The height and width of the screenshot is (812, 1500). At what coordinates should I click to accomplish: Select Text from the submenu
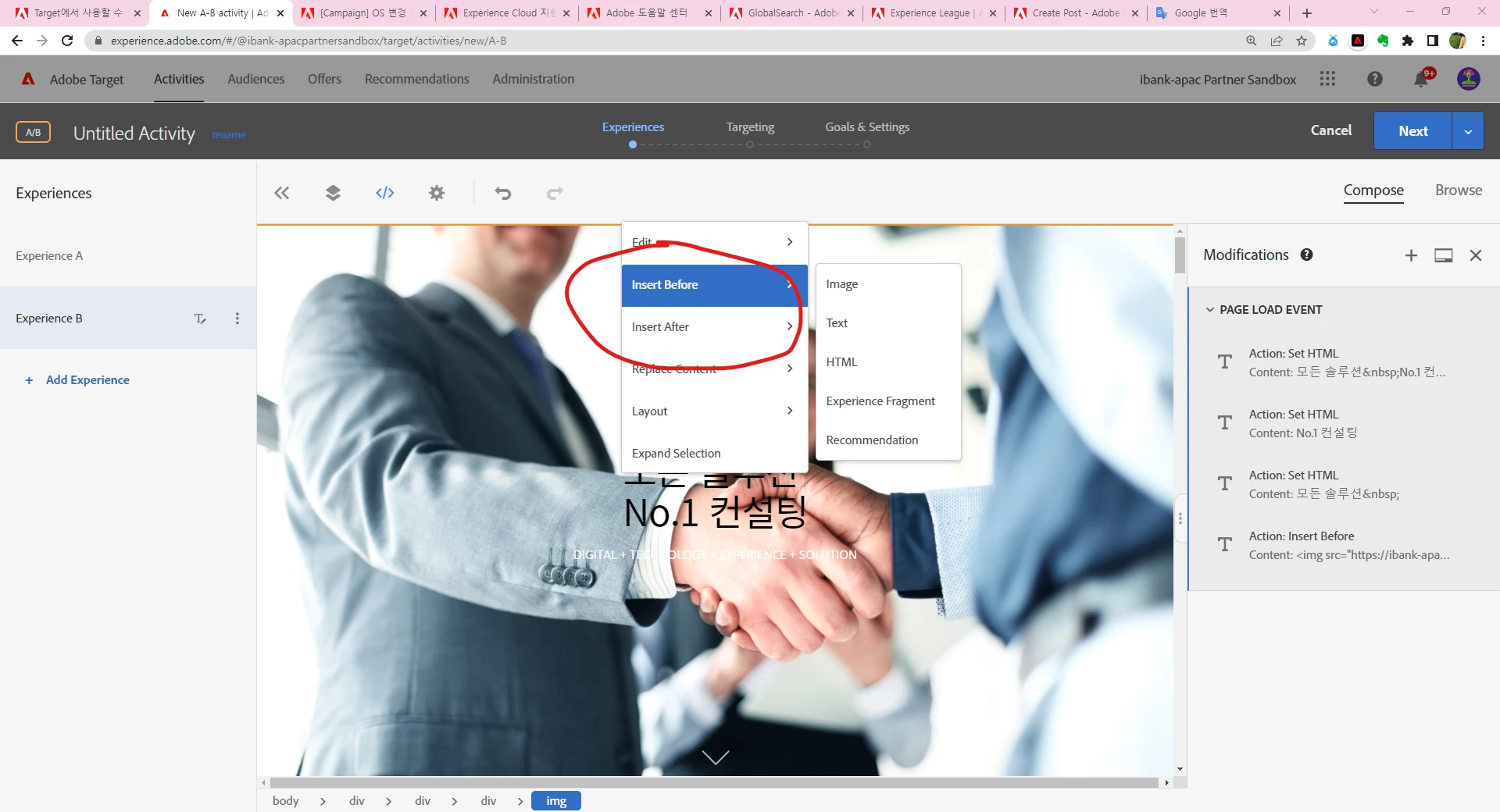(888, 323)
